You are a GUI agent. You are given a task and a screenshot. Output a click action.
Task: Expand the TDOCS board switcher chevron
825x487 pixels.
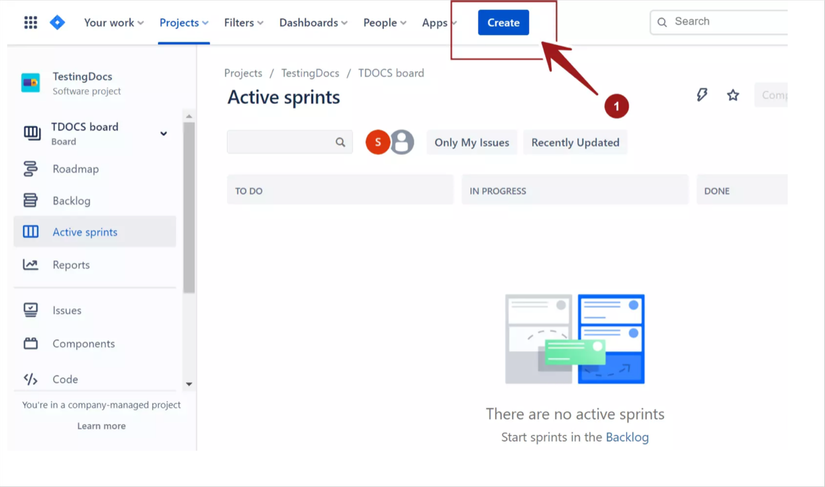click(x=164, y=134)
